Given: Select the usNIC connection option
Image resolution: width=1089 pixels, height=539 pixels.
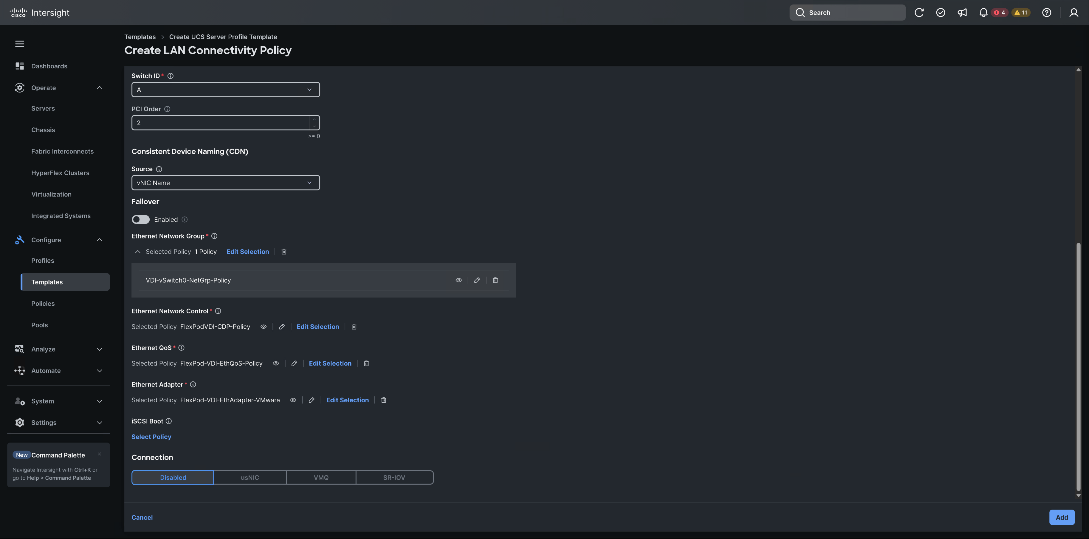Looking at the screenshot, I should tap(250, 478).
